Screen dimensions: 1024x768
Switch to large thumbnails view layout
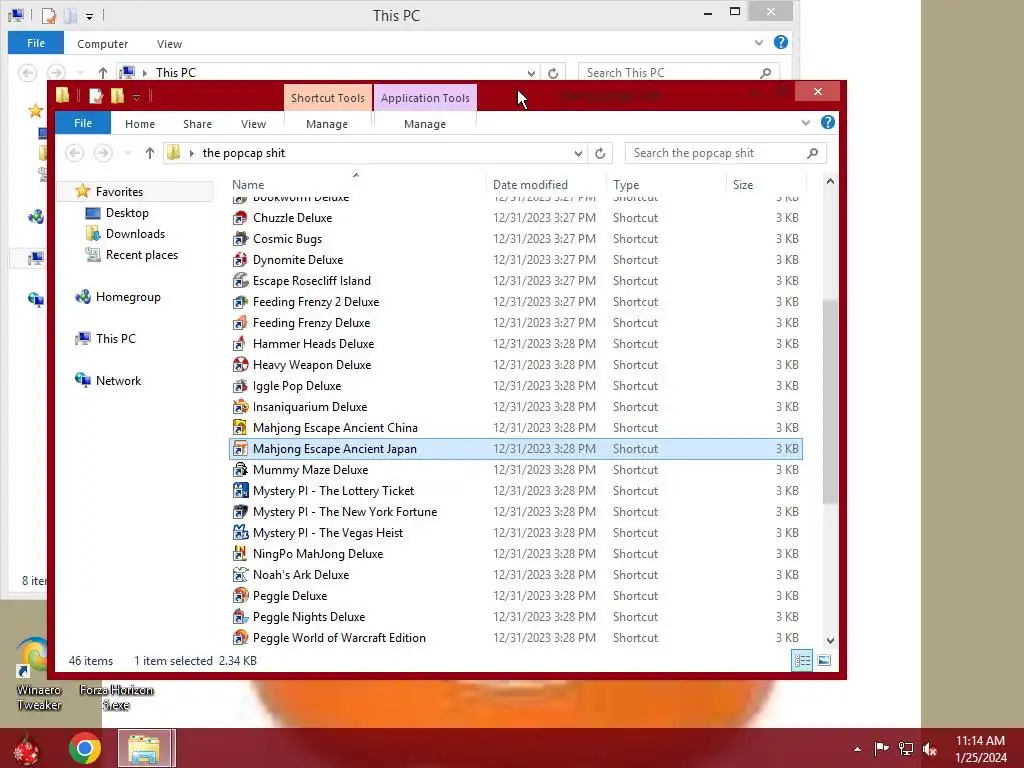[824, 660]
